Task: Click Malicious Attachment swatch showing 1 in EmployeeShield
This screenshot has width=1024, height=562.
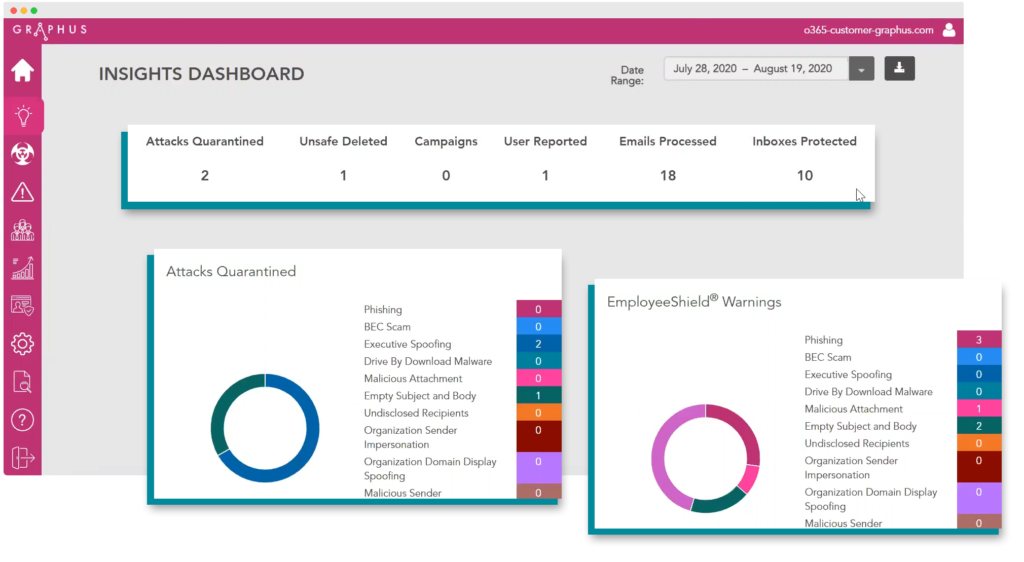Action: pos(979,409)
